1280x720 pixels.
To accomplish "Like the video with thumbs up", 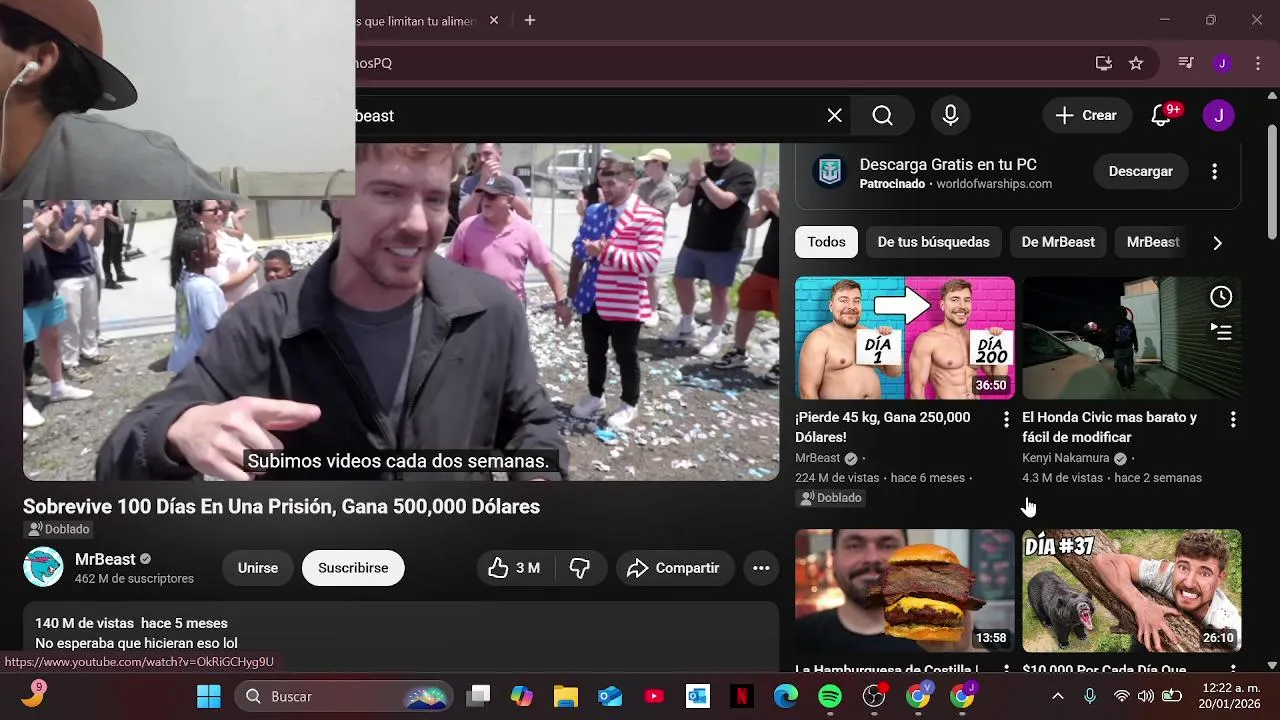I will click(514, 568).
